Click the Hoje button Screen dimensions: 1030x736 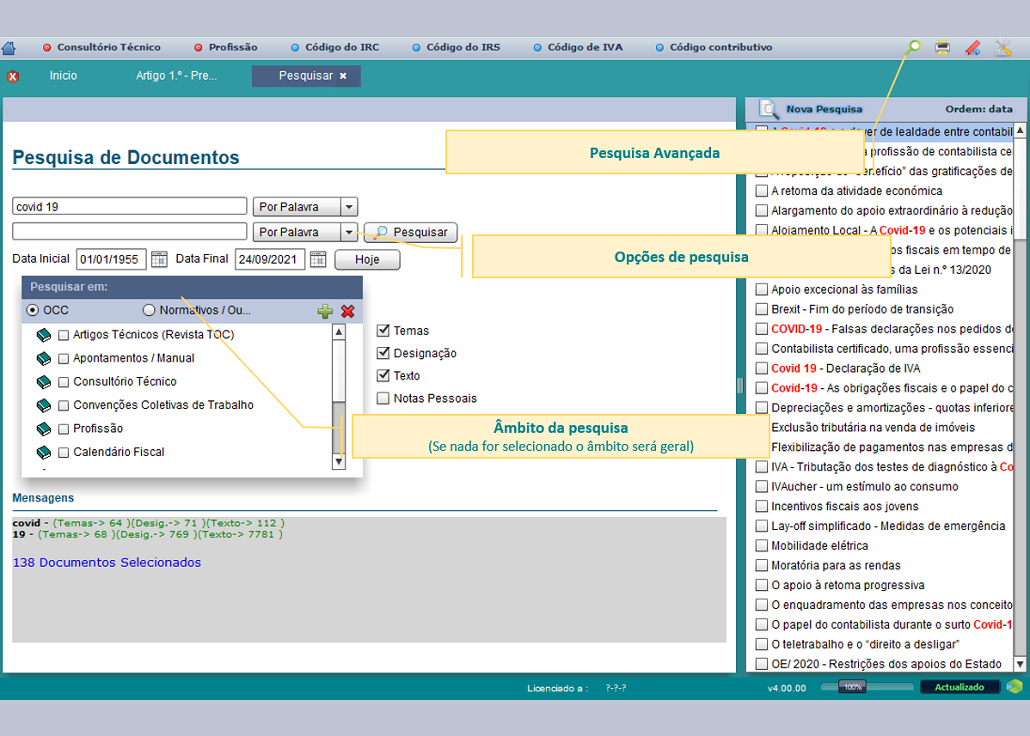coord(367,260)
